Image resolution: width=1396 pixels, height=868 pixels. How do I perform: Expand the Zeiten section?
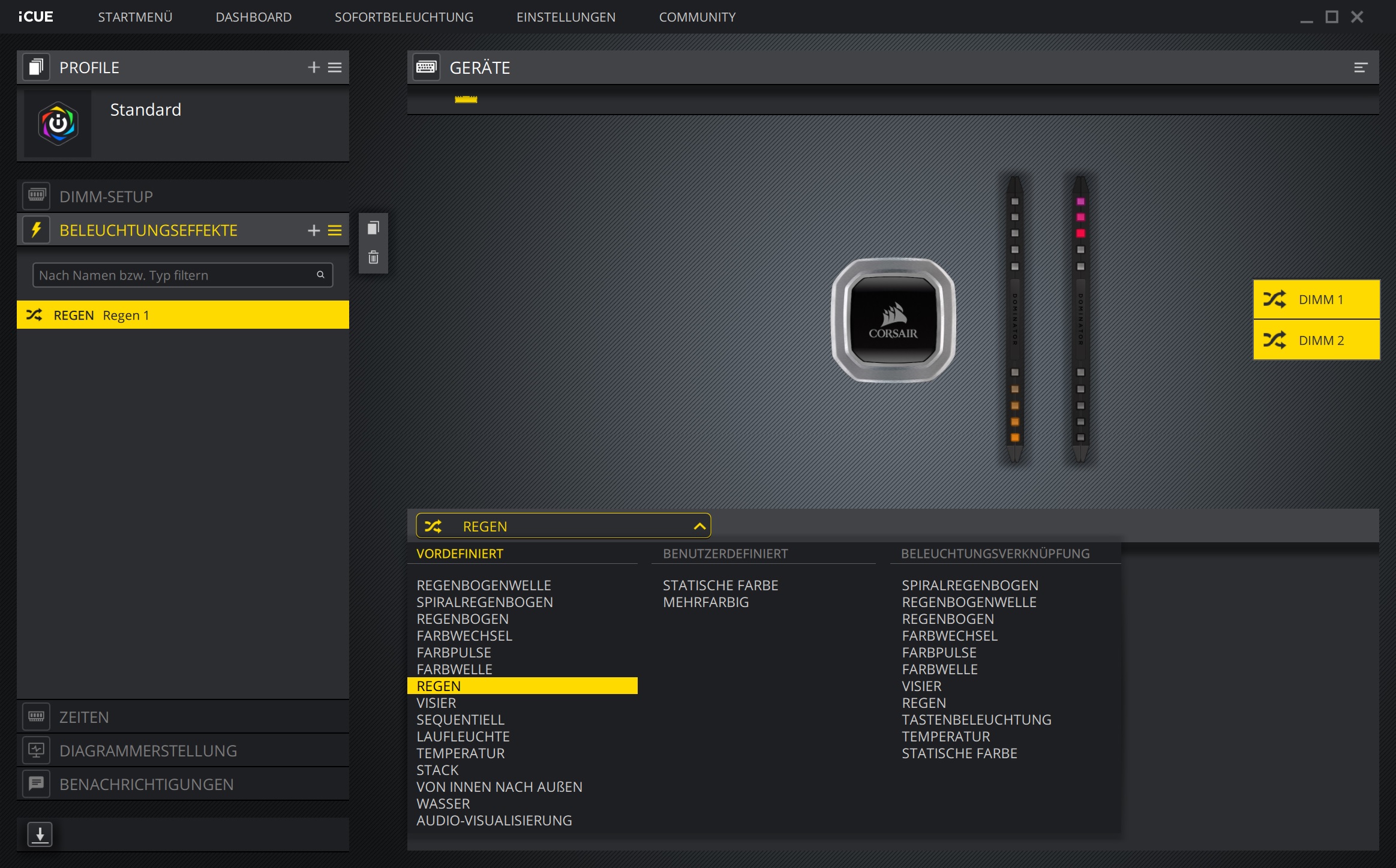coord(183,717)
